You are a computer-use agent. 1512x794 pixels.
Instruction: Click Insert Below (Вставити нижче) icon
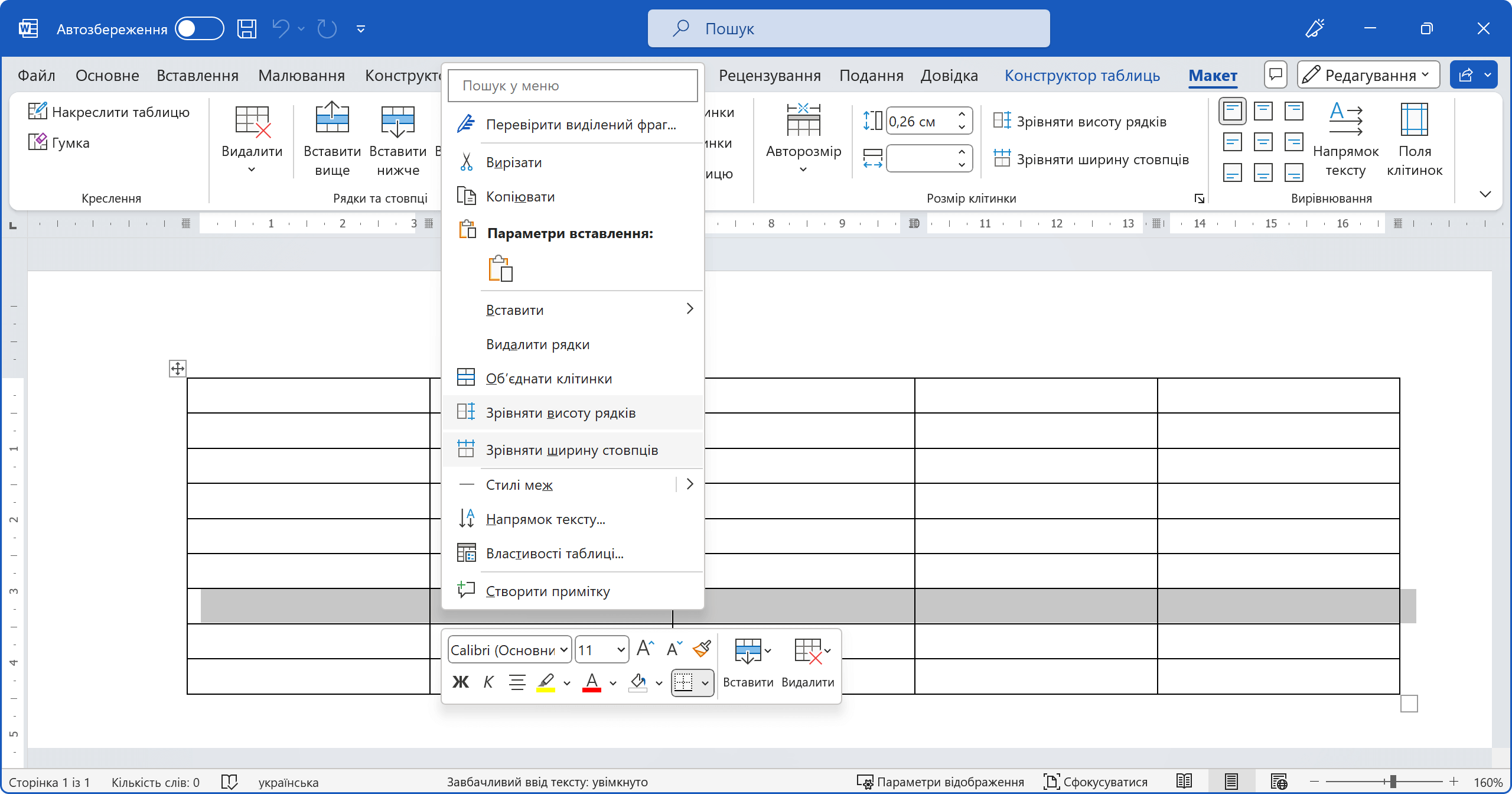point(397,119)
